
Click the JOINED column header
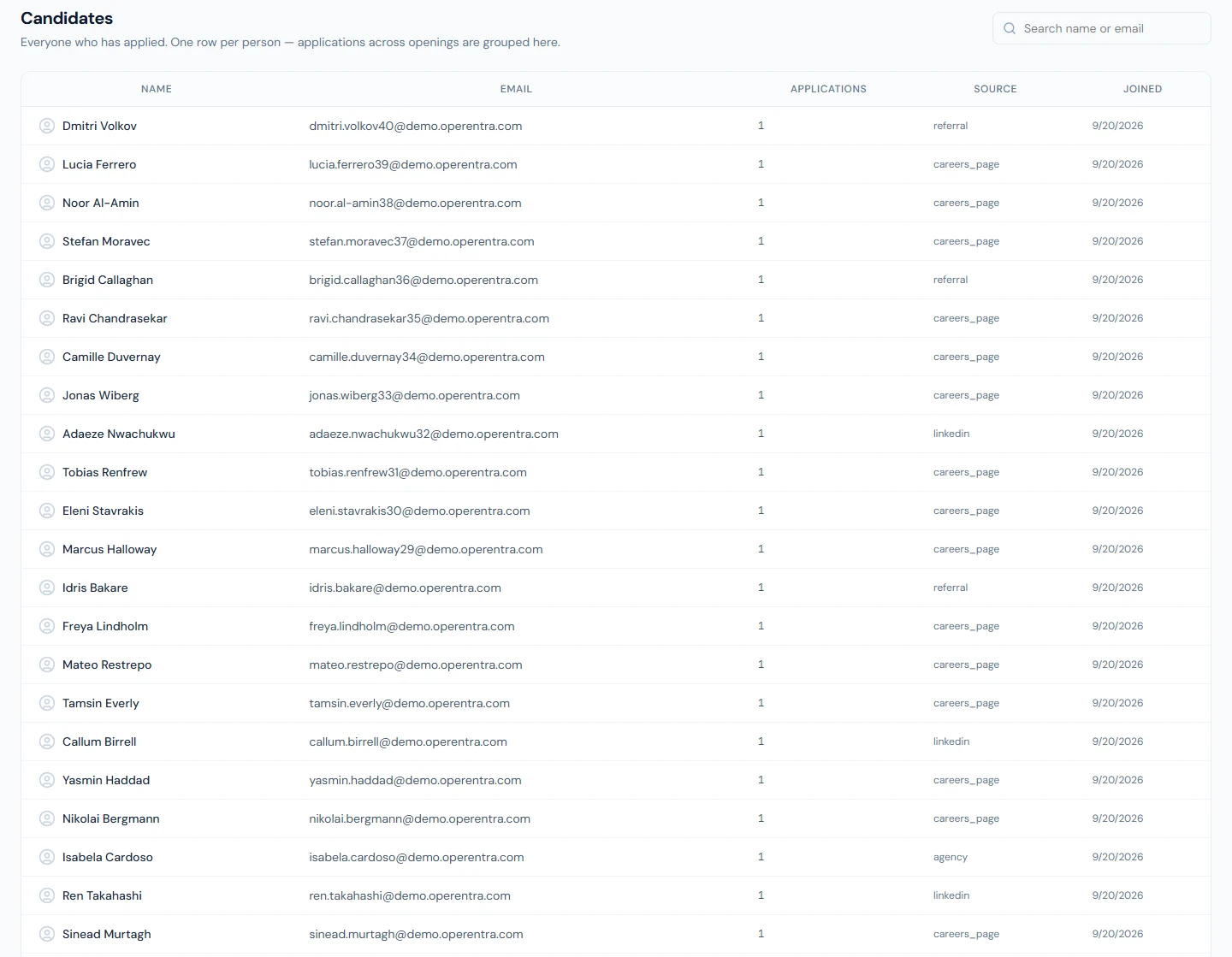[1142, 89]
